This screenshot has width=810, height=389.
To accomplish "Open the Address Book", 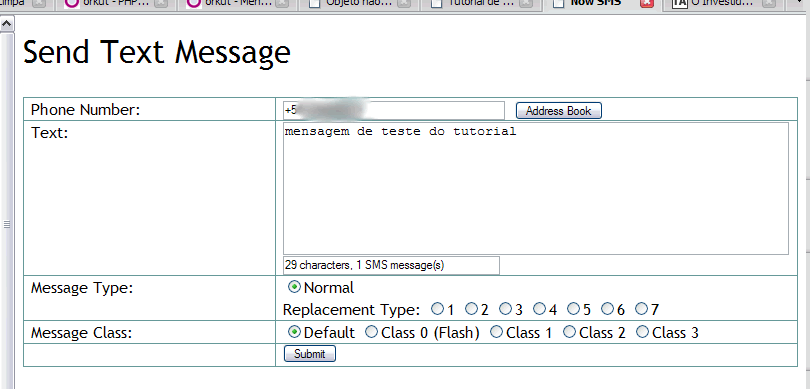I will (x=558, y=111).
